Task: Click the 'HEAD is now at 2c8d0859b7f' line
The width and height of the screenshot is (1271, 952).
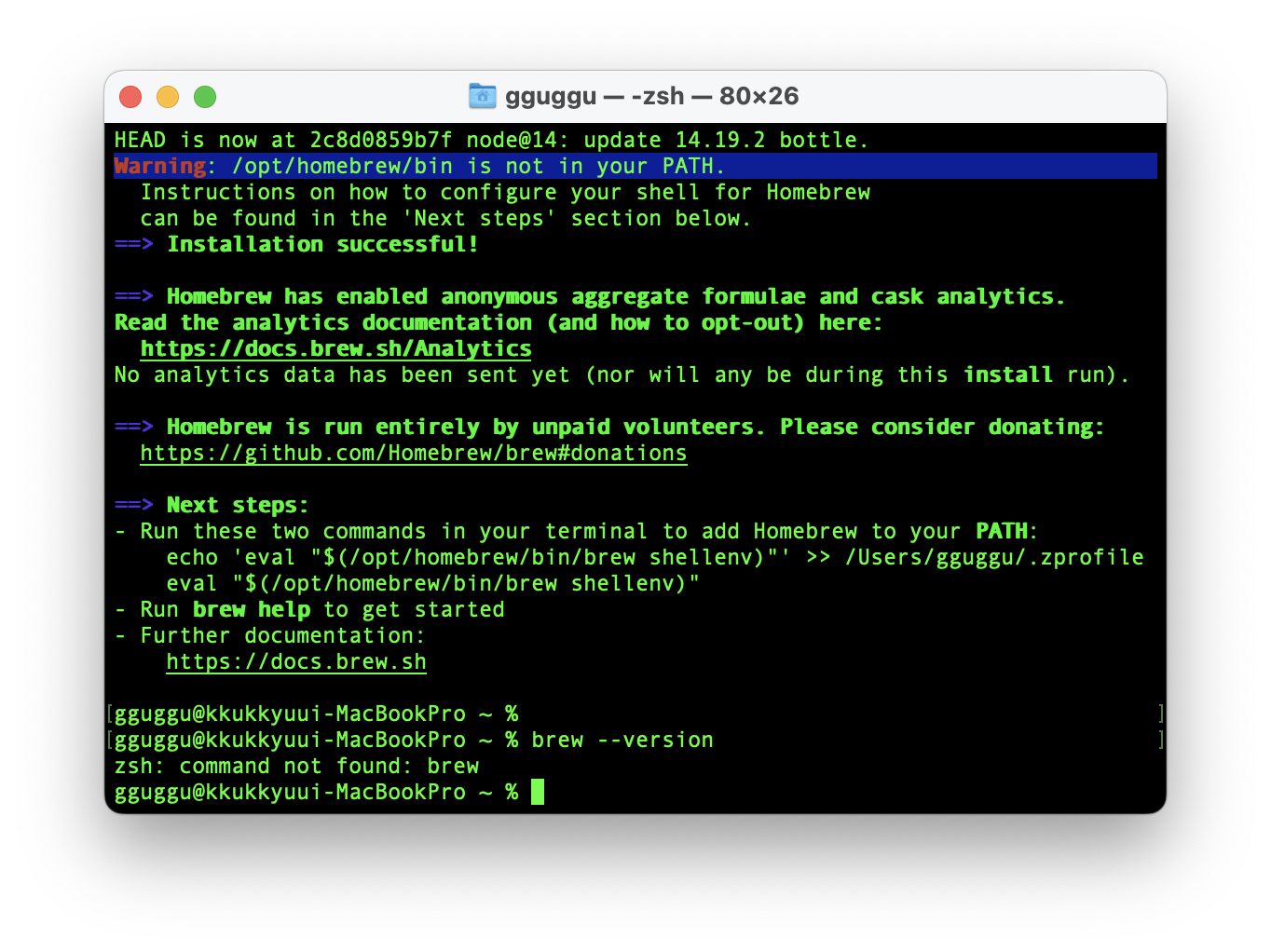Action: pos(491,140)
